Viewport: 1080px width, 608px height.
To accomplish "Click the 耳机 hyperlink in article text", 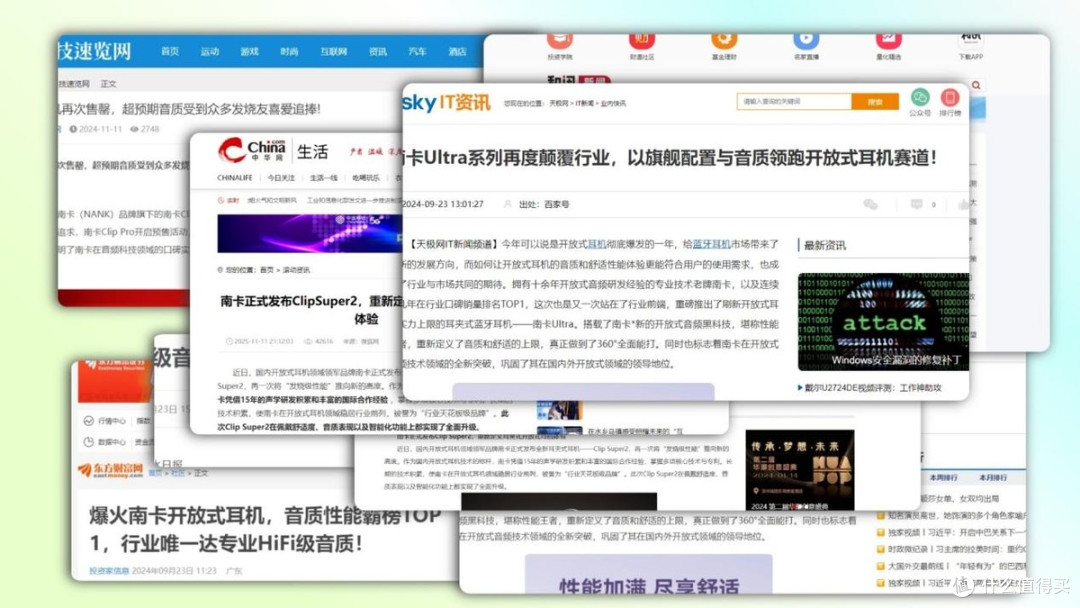I will point(596,244).
